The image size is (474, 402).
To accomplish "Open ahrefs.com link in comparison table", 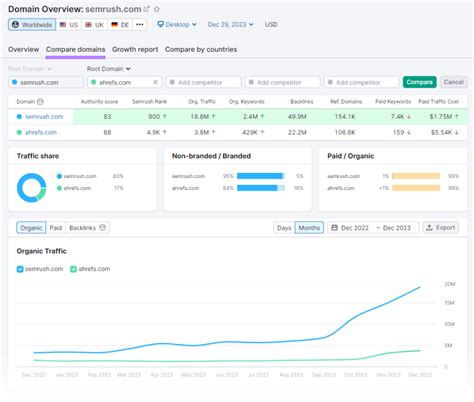I will click(x=41, y=132).
